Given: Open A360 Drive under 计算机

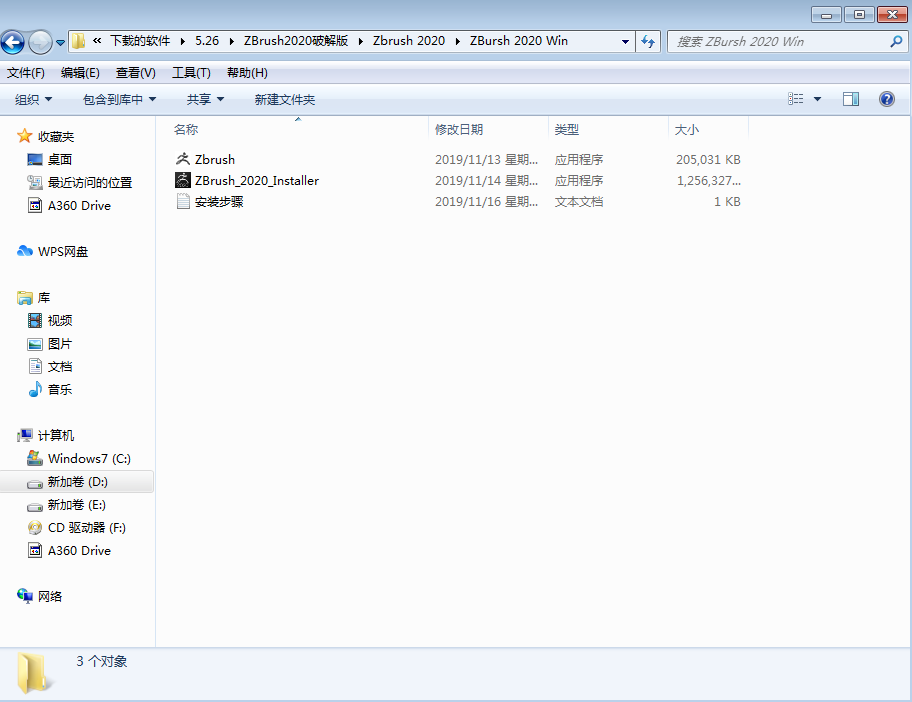Looking at the screenshot, I should click(79, 550).
